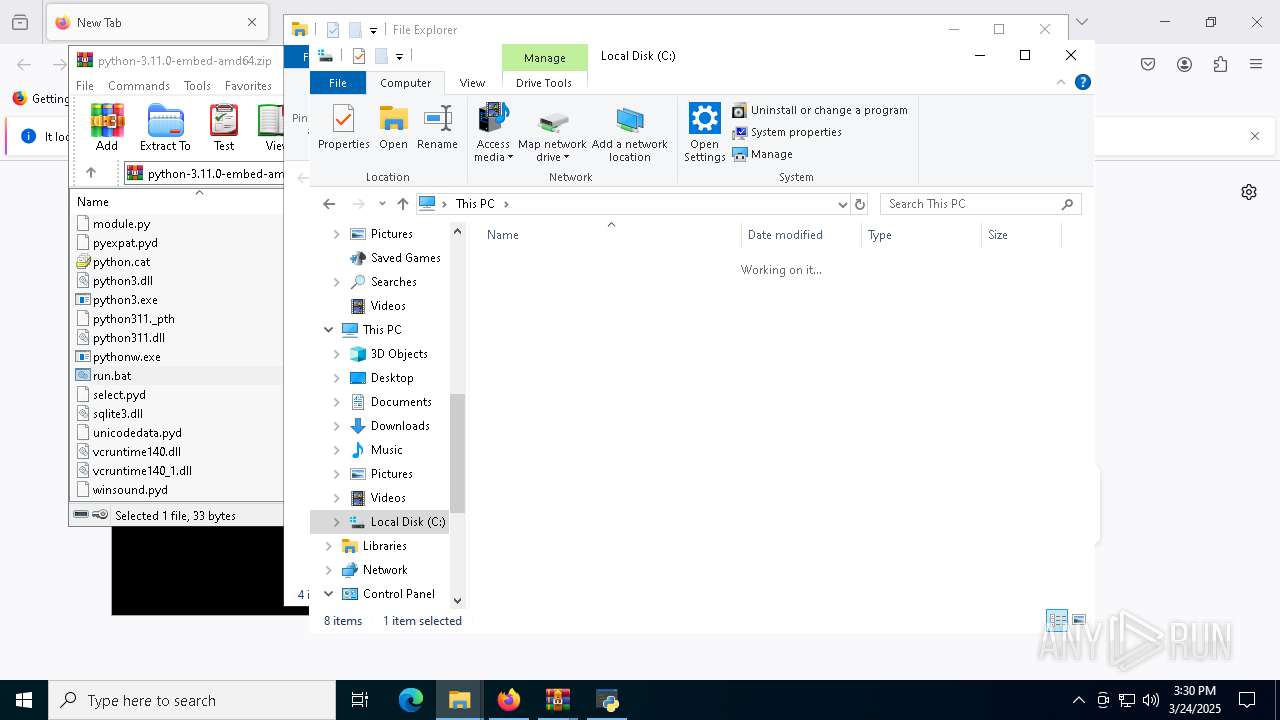Select Downloads in the navigation tree

pyautogui.click(x=400, y=426)
